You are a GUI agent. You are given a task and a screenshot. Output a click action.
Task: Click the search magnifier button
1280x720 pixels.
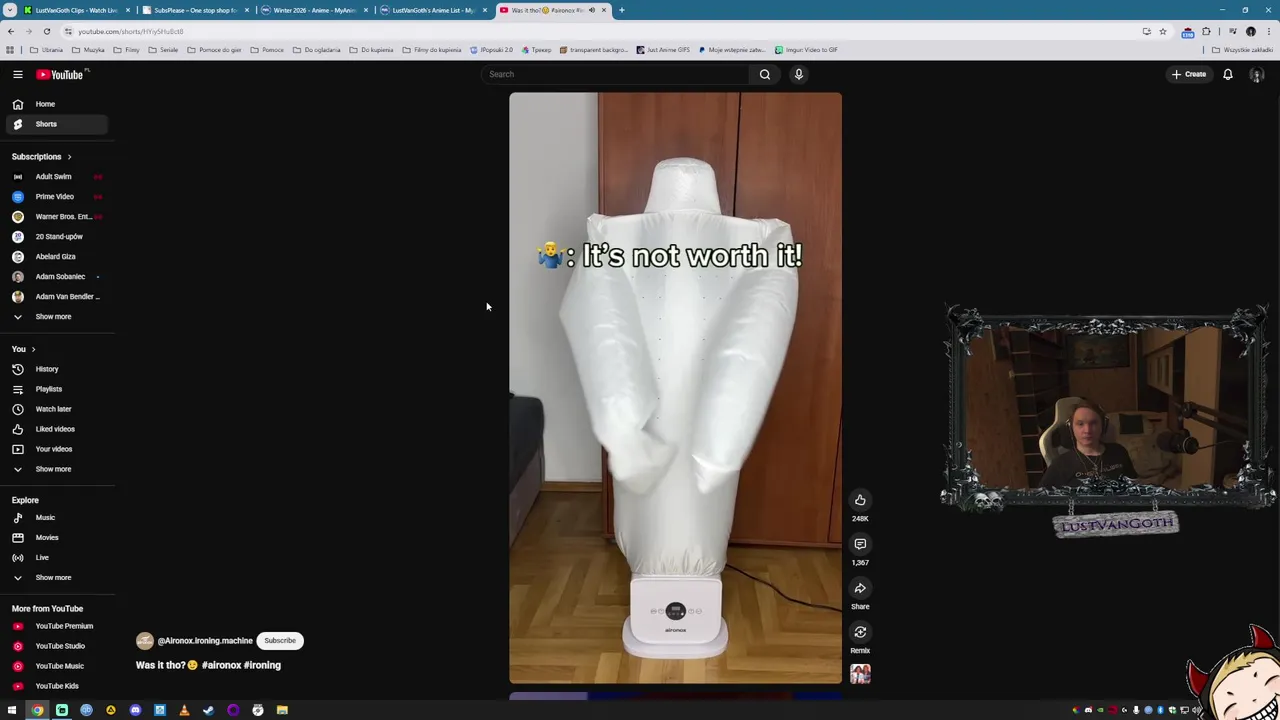(765, 74)
